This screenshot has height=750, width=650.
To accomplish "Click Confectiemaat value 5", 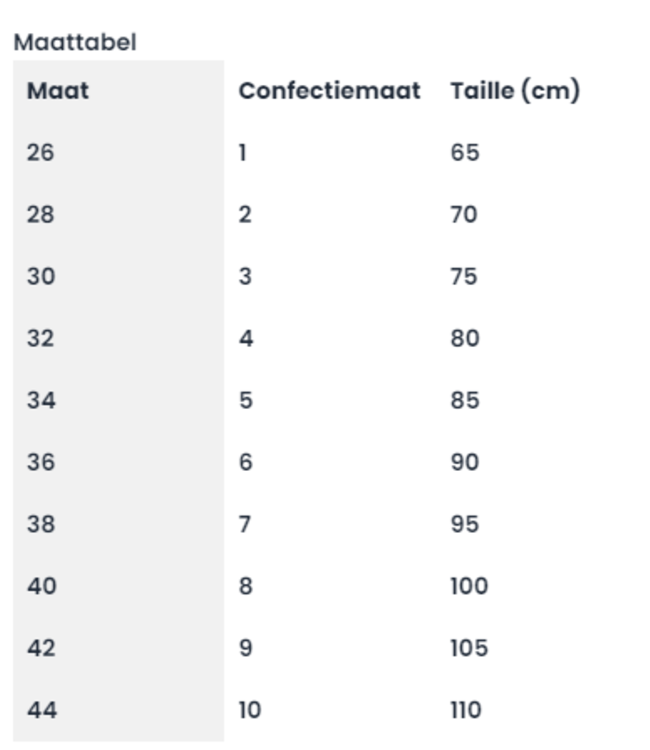I will coord(246,401).
